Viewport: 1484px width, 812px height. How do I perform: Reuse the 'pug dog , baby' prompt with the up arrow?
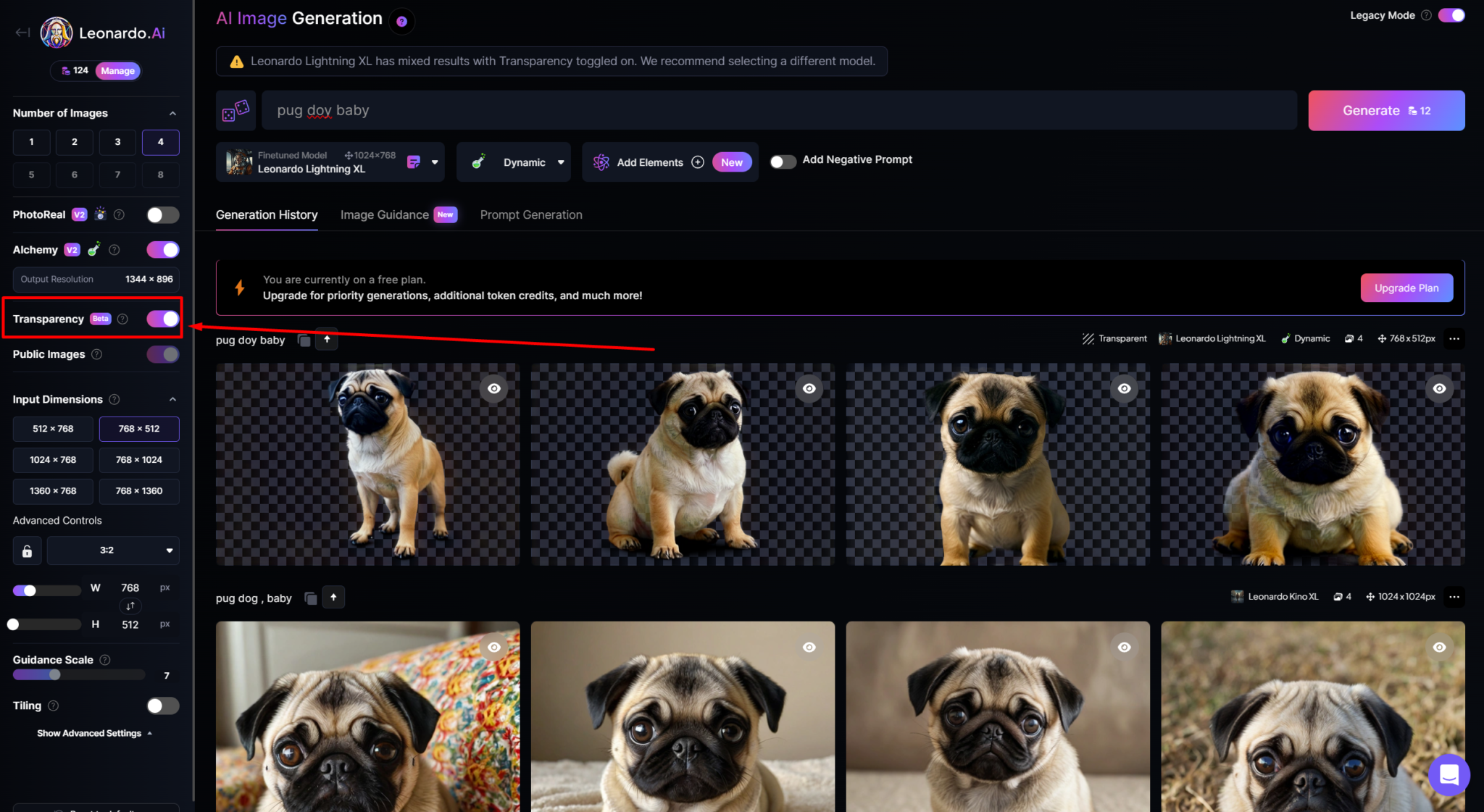[333, 598]
